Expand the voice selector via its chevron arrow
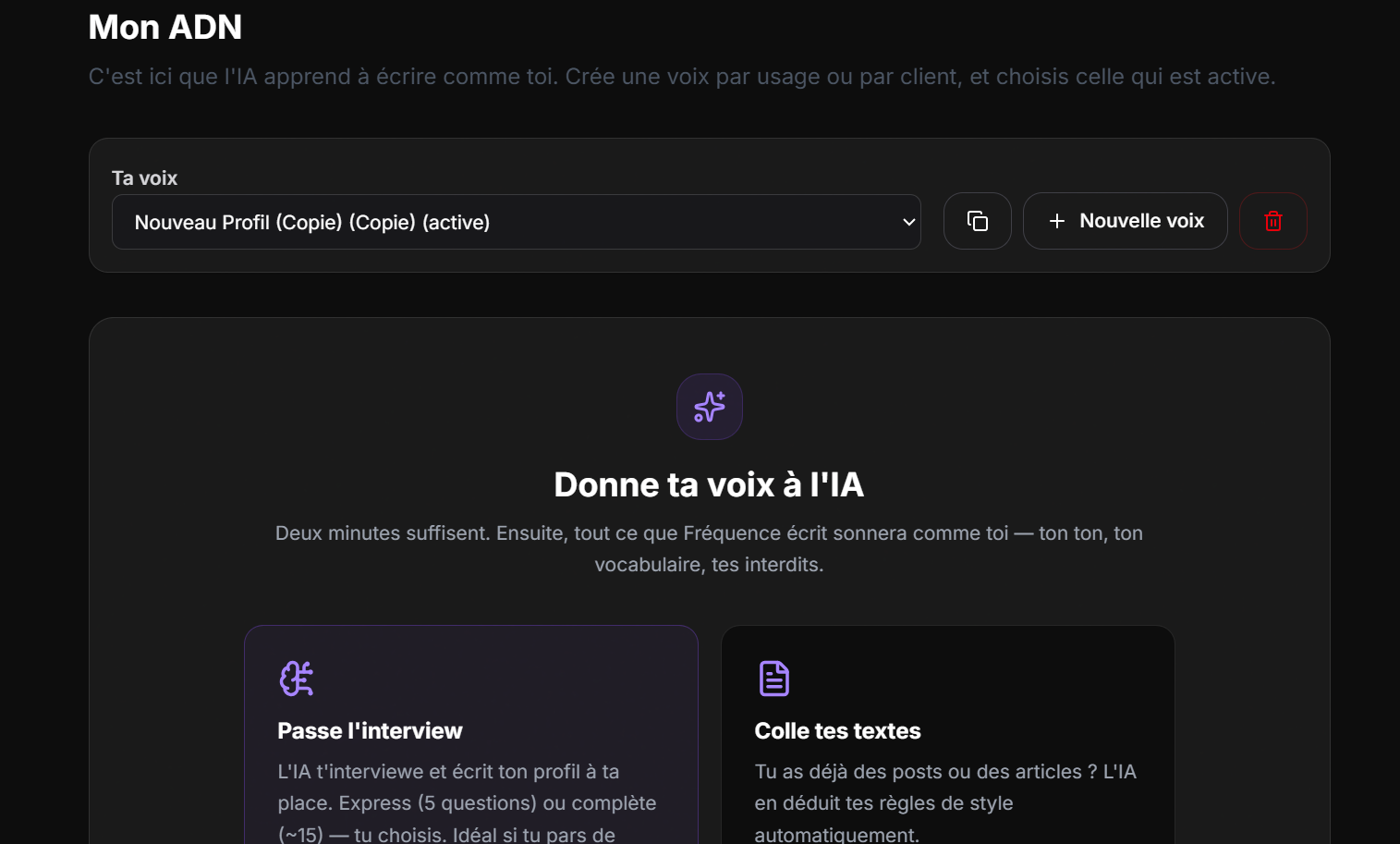The width and height of the screenshot is (1400, 844). tap(908, 222)
